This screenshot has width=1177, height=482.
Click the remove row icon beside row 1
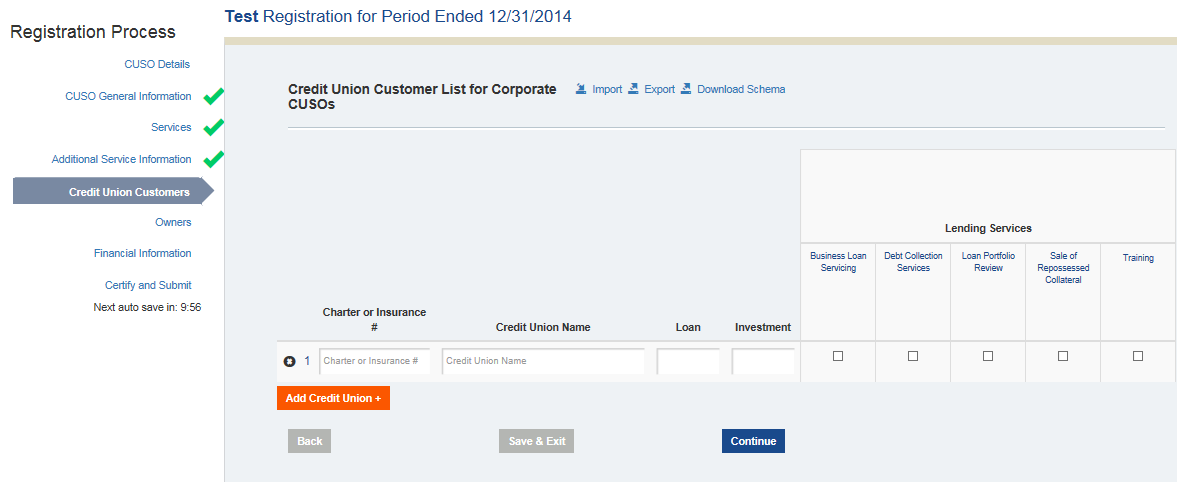click(x=290, y=361)
